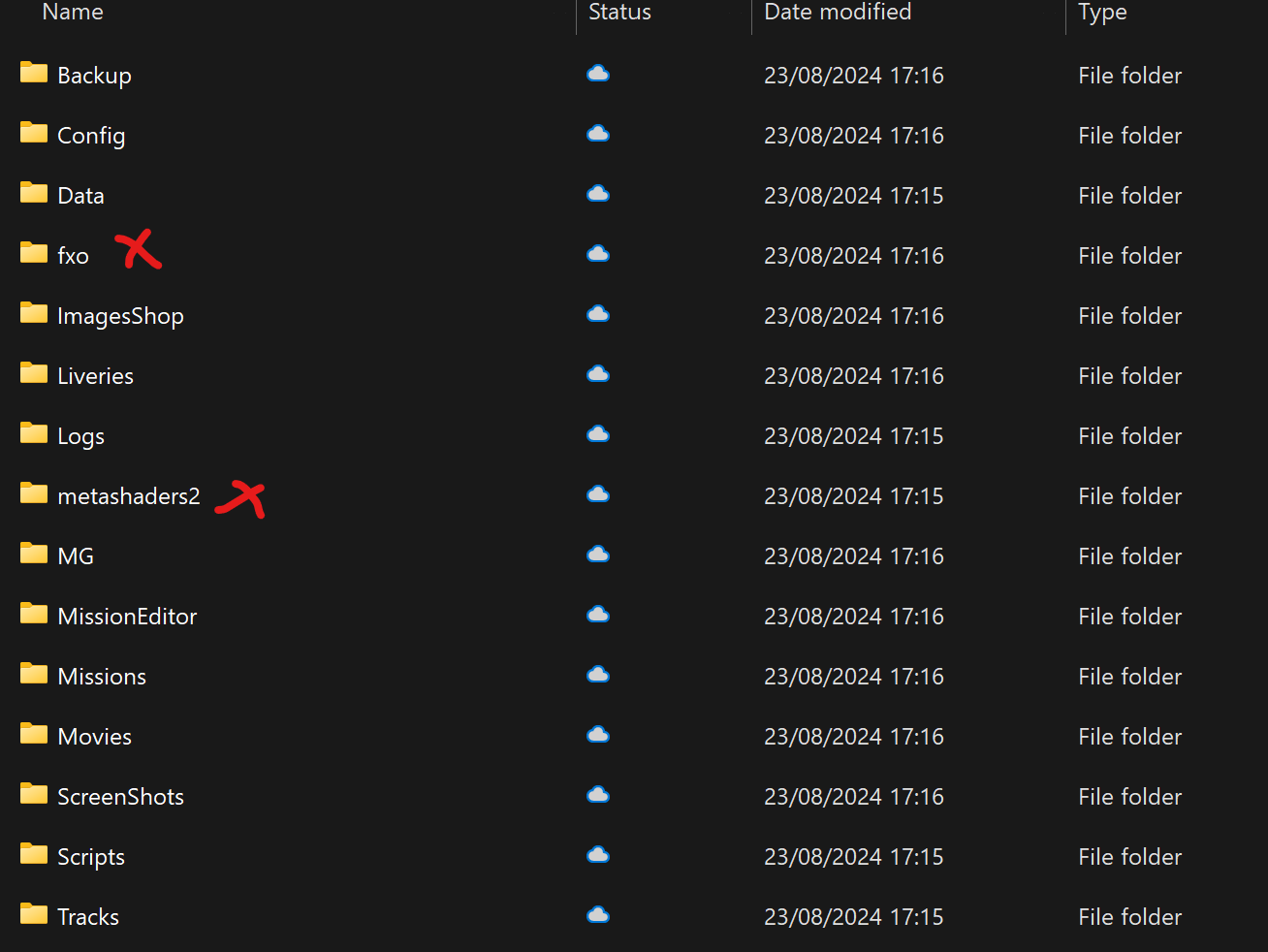
Task: Sort by Date modified column header
Action: (x=838, y=12)
